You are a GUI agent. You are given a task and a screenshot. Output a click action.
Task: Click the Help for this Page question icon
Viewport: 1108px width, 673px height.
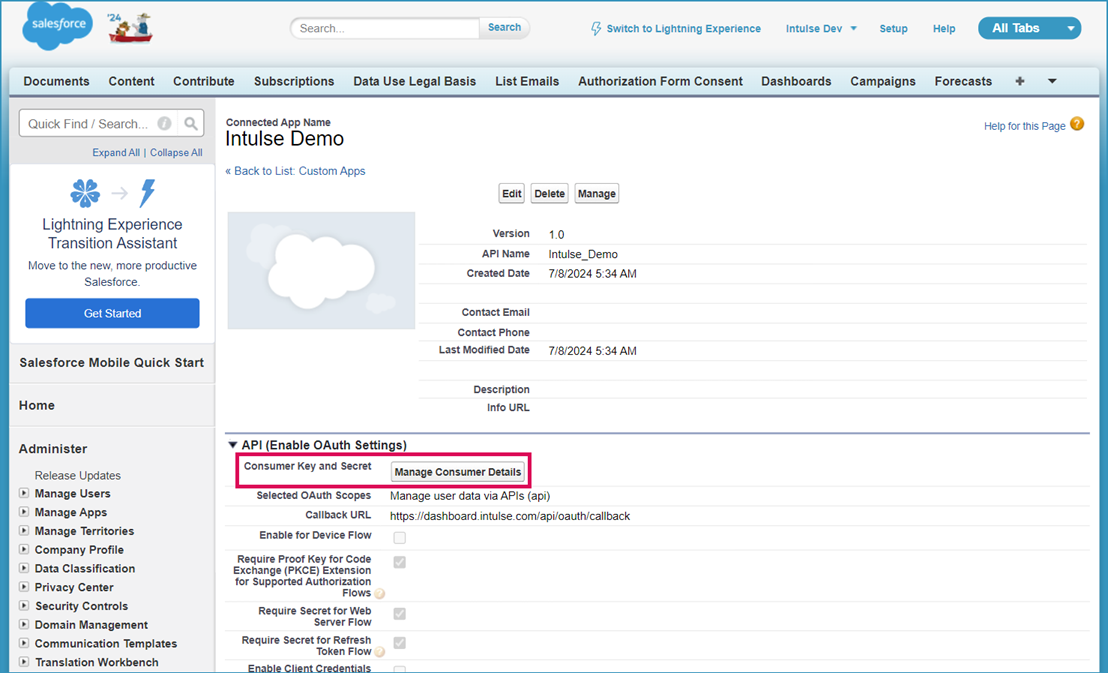[1077, 124]
